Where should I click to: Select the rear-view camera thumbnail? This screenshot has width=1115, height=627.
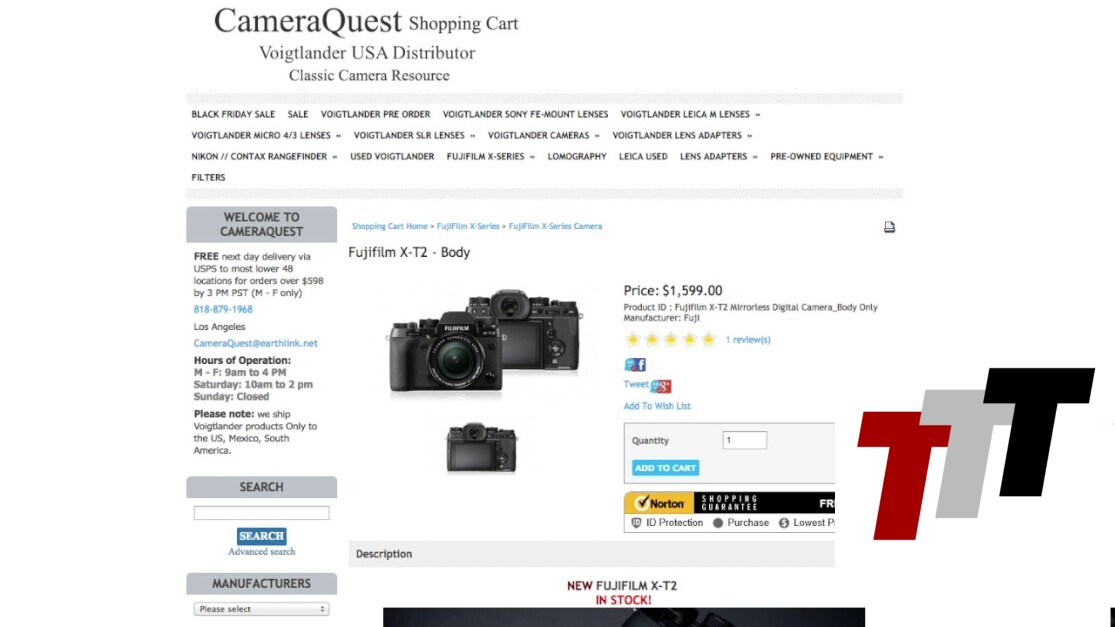481,448
